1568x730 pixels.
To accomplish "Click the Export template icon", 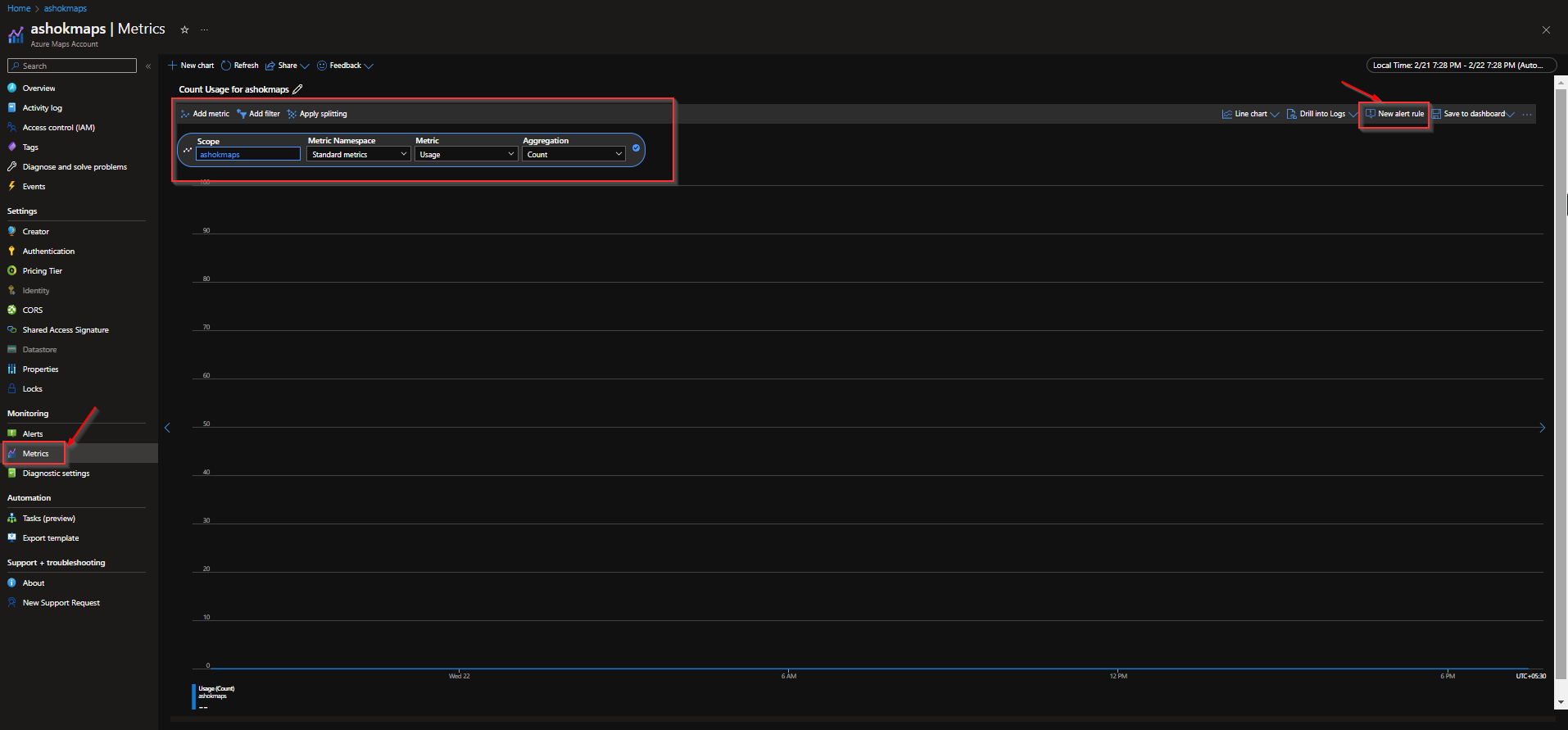I will (x=11, y=537).
